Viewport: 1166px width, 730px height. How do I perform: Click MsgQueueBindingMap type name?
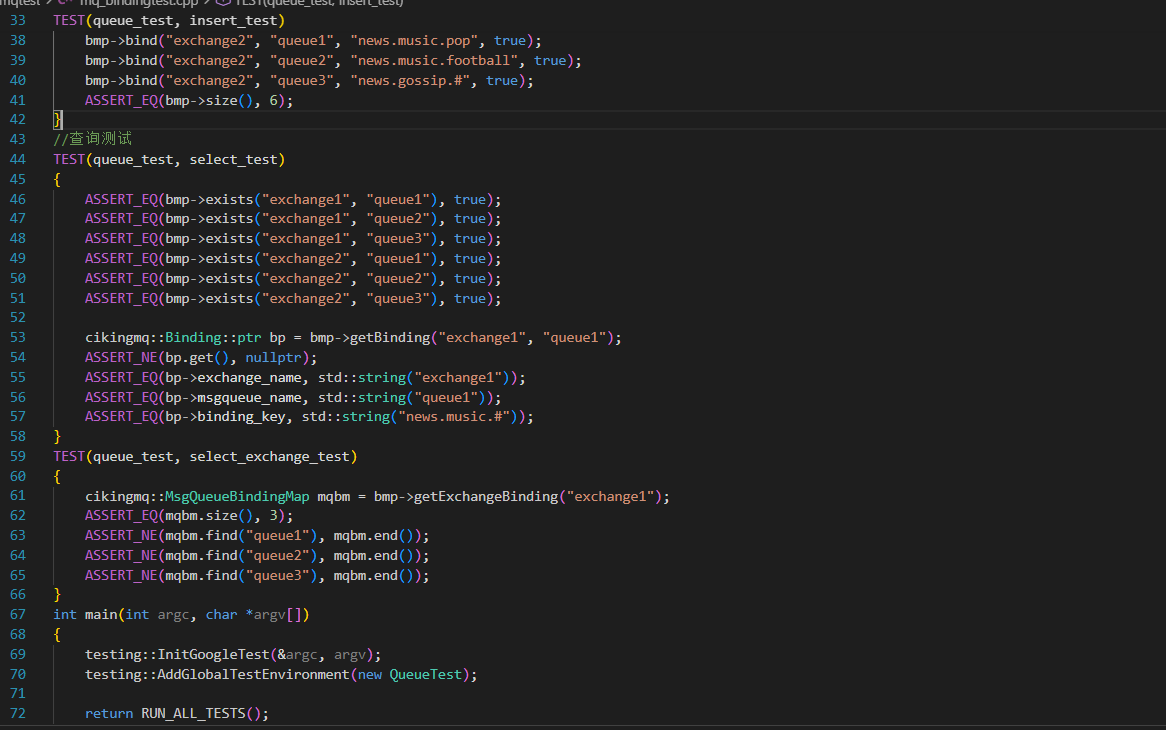(x=237, y=496)
